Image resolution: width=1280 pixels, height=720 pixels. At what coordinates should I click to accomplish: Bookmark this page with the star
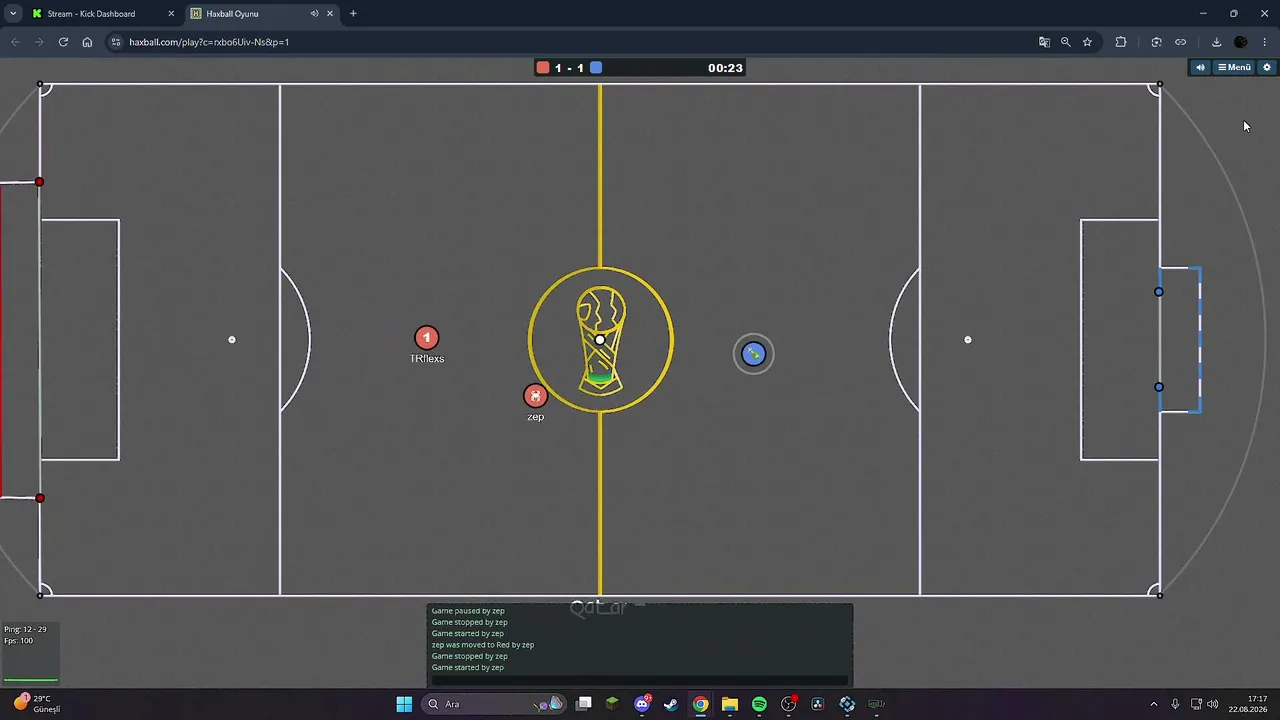tap(1087, 42)
